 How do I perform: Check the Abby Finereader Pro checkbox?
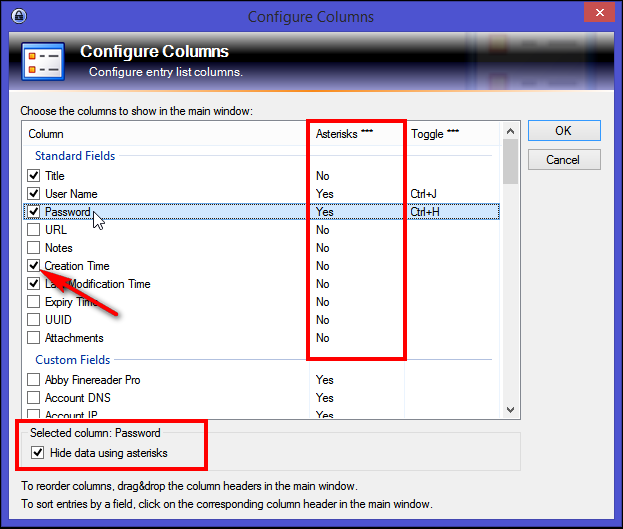tap(34, 380)
